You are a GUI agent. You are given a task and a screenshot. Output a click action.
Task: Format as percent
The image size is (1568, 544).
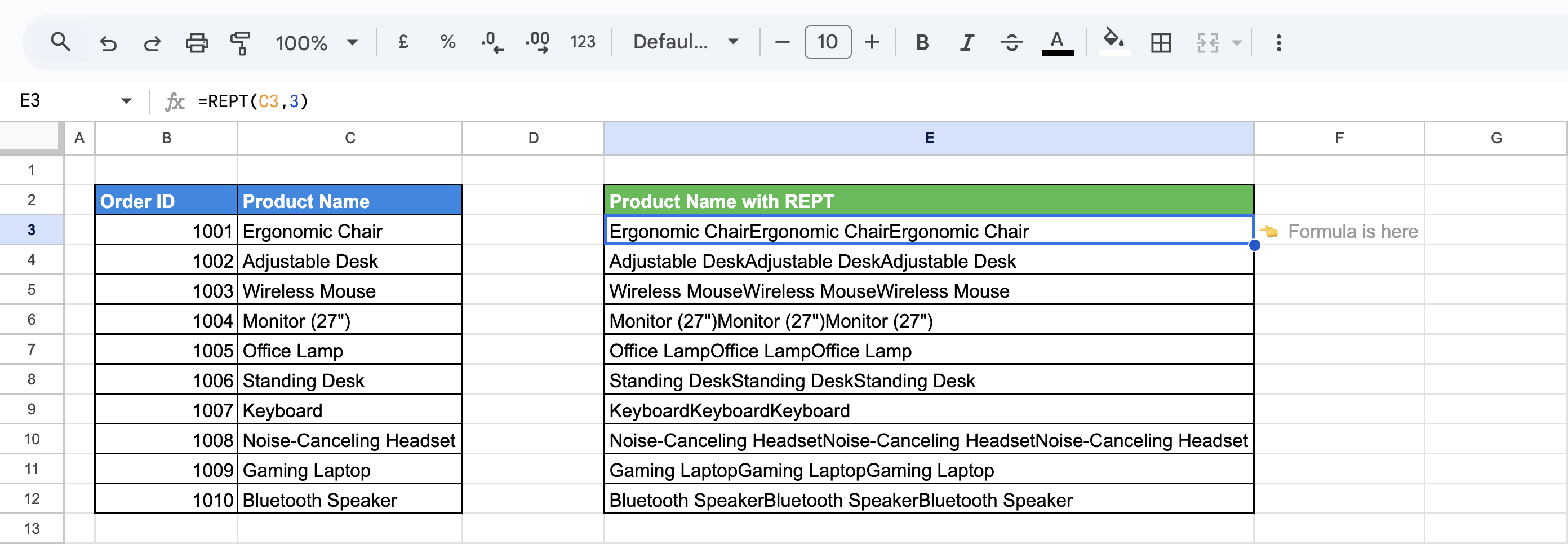click(x=448, y=42)
